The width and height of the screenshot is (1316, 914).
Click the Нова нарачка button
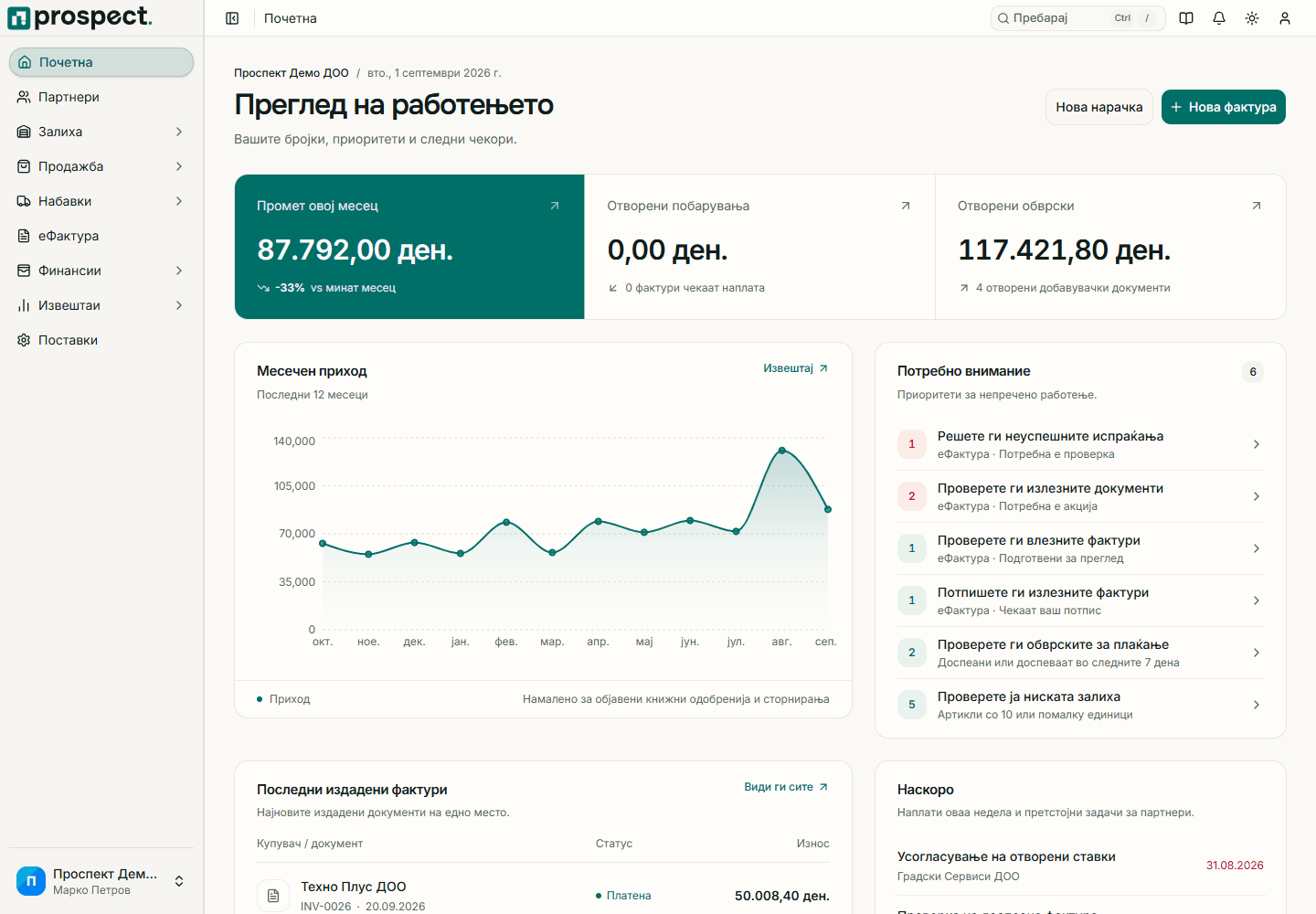coord(1098,107)
